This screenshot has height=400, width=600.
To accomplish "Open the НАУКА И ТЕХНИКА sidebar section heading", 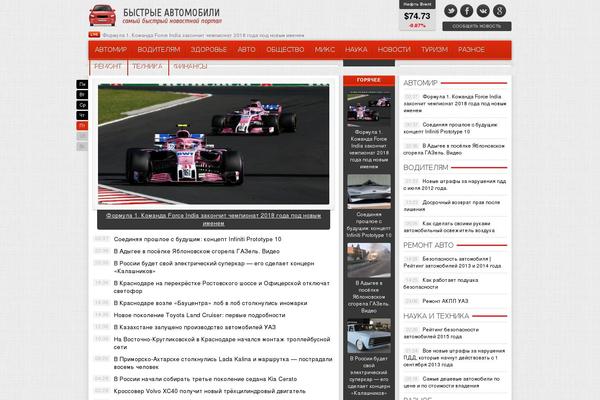I will (x=436, y=316).
